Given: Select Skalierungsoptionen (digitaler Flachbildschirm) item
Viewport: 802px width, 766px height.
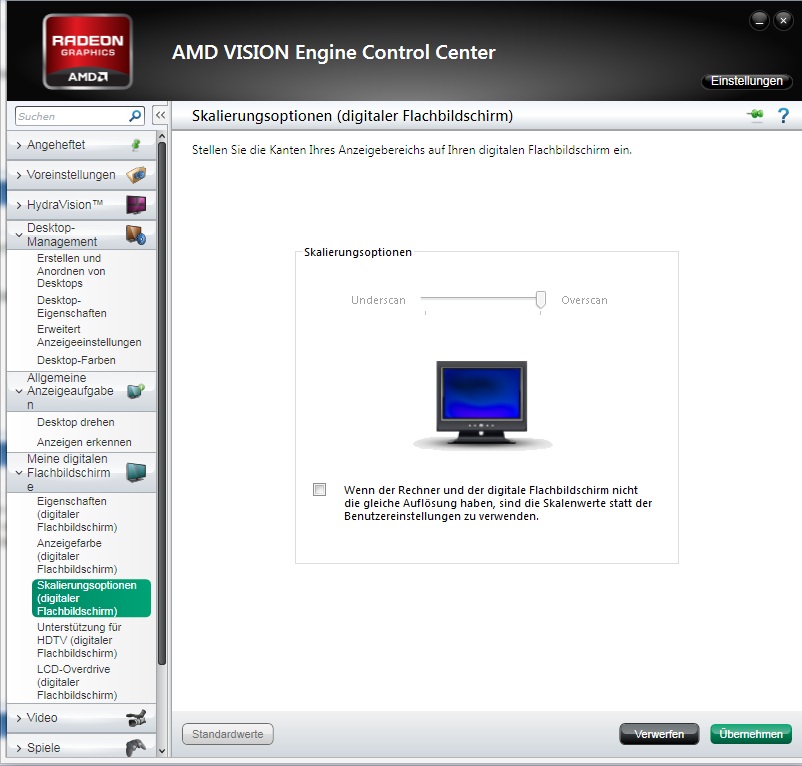Looking at the screenshot, I should pos(91,598).
